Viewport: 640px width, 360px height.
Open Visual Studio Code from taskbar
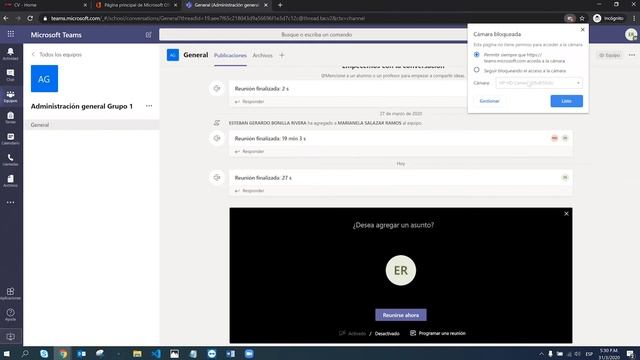(x=156, y=353)
